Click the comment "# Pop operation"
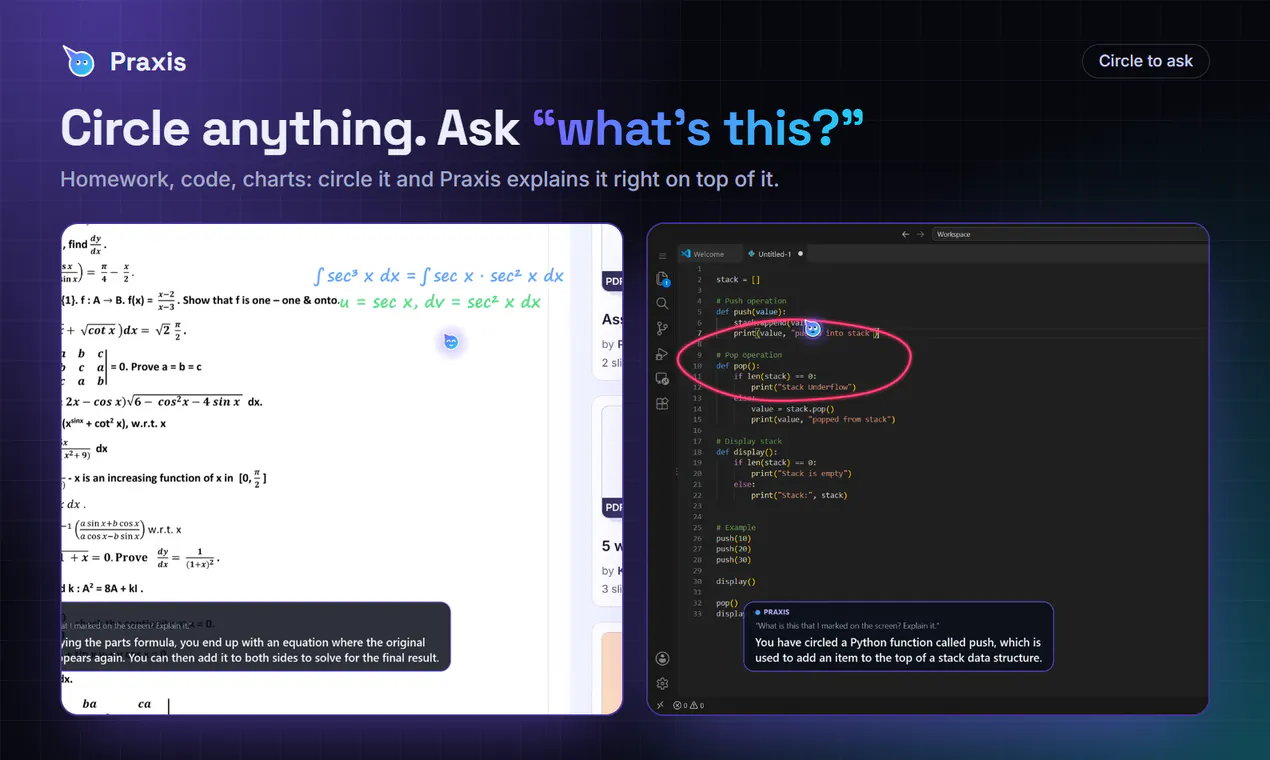 pos(749,355)
